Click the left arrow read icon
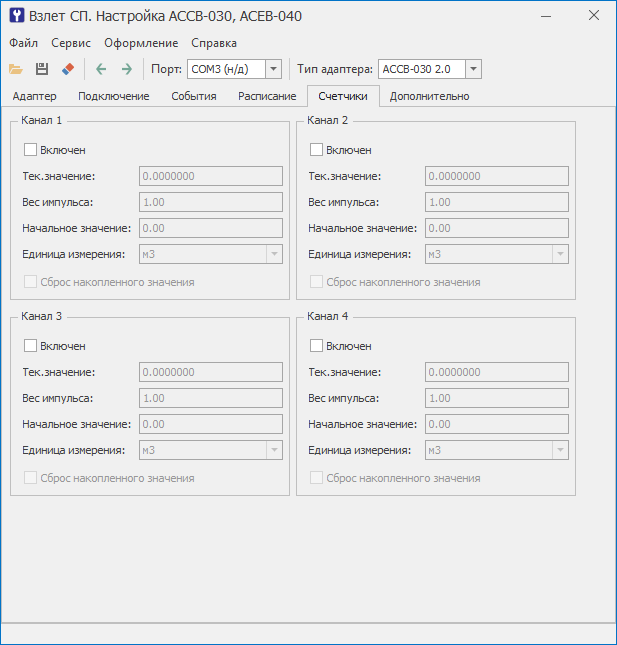The image size is (617, 645). coord(101,69)
